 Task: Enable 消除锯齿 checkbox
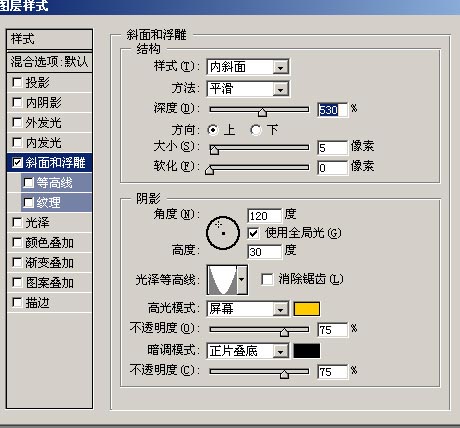[x=267, y=279]
